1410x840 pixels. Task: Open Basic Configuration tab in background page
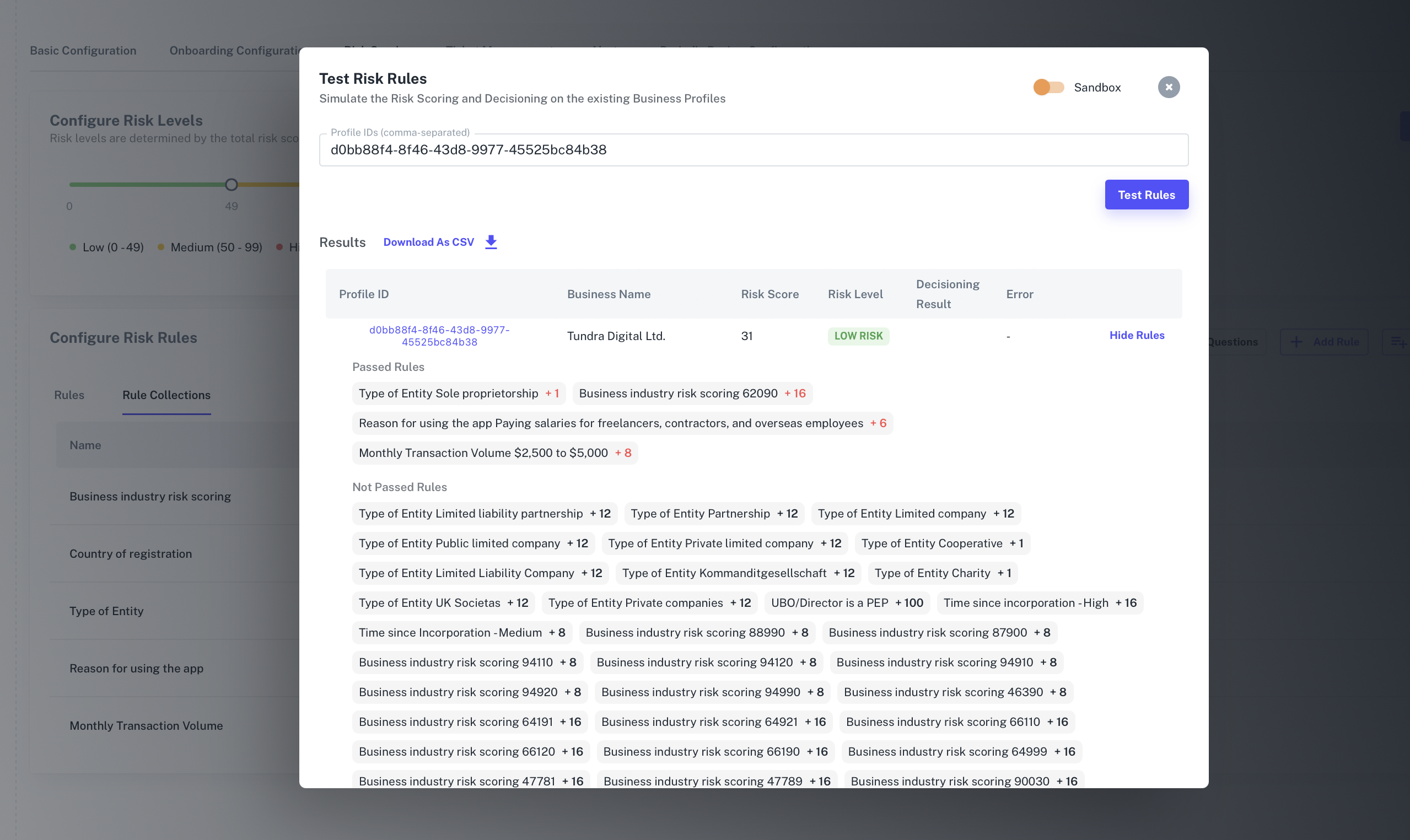pos(83,50)
